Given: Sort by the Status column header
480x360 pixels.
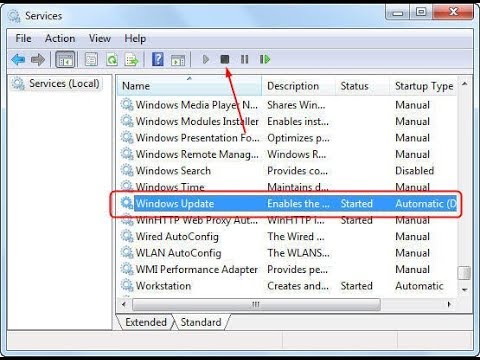Looking at the screenshot, I should (362, 86).
